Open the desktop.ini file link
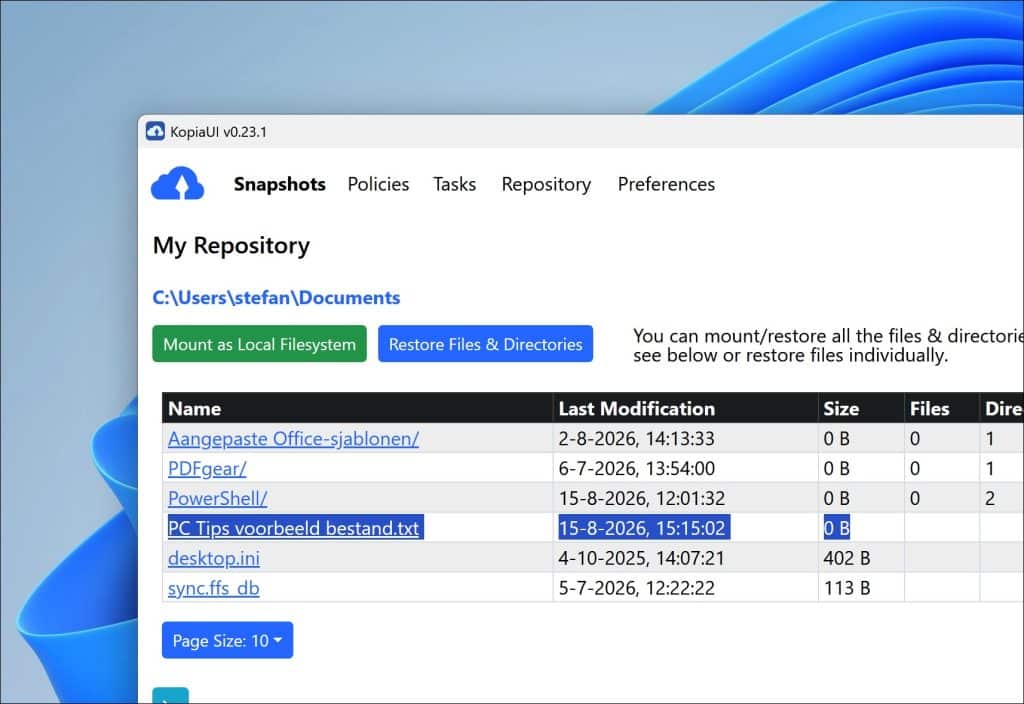Screen dimensions: 1024x704 (214, 558)
